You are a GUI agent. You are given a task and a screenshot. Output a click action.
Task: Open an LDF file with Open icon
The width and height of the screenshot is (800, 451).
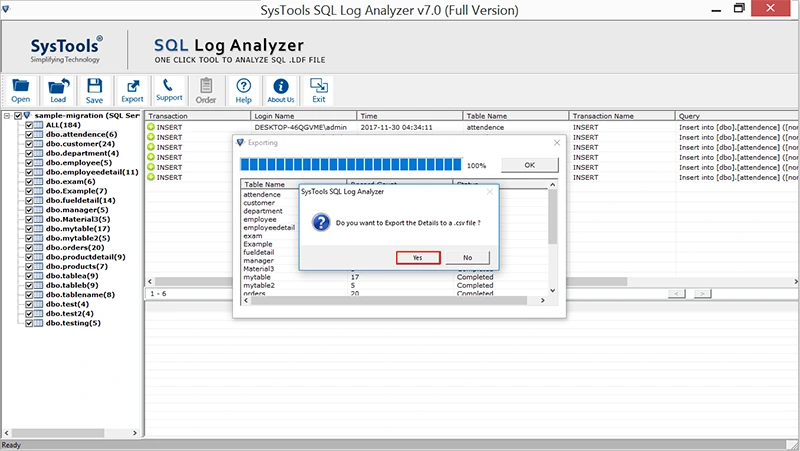tap(20, 91)
